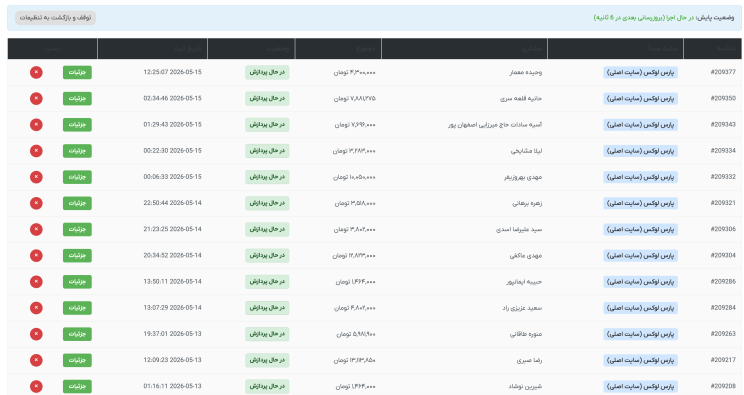Select order ID #209377

coord(723,72)
